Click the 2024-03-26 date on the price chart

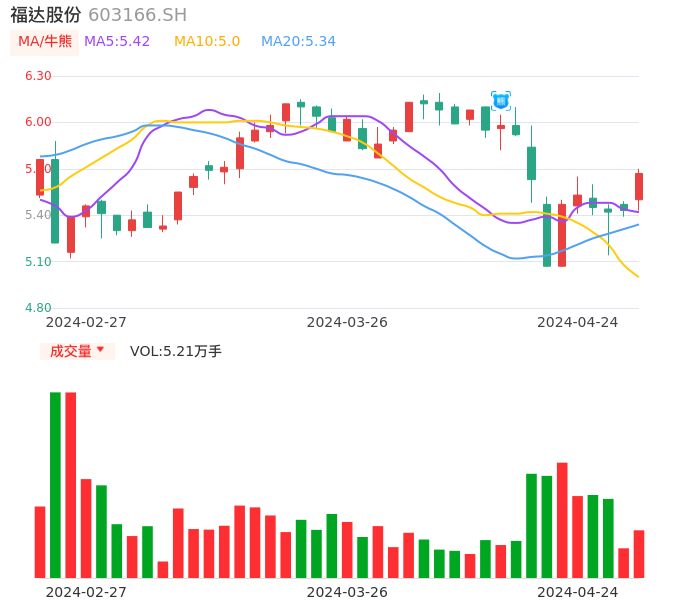point(347,322)
